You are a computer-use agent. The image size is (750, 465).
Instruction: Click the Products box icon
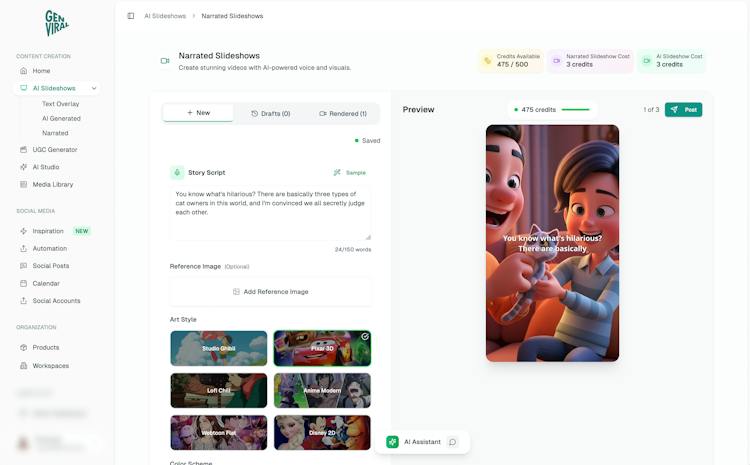(23, 347)
